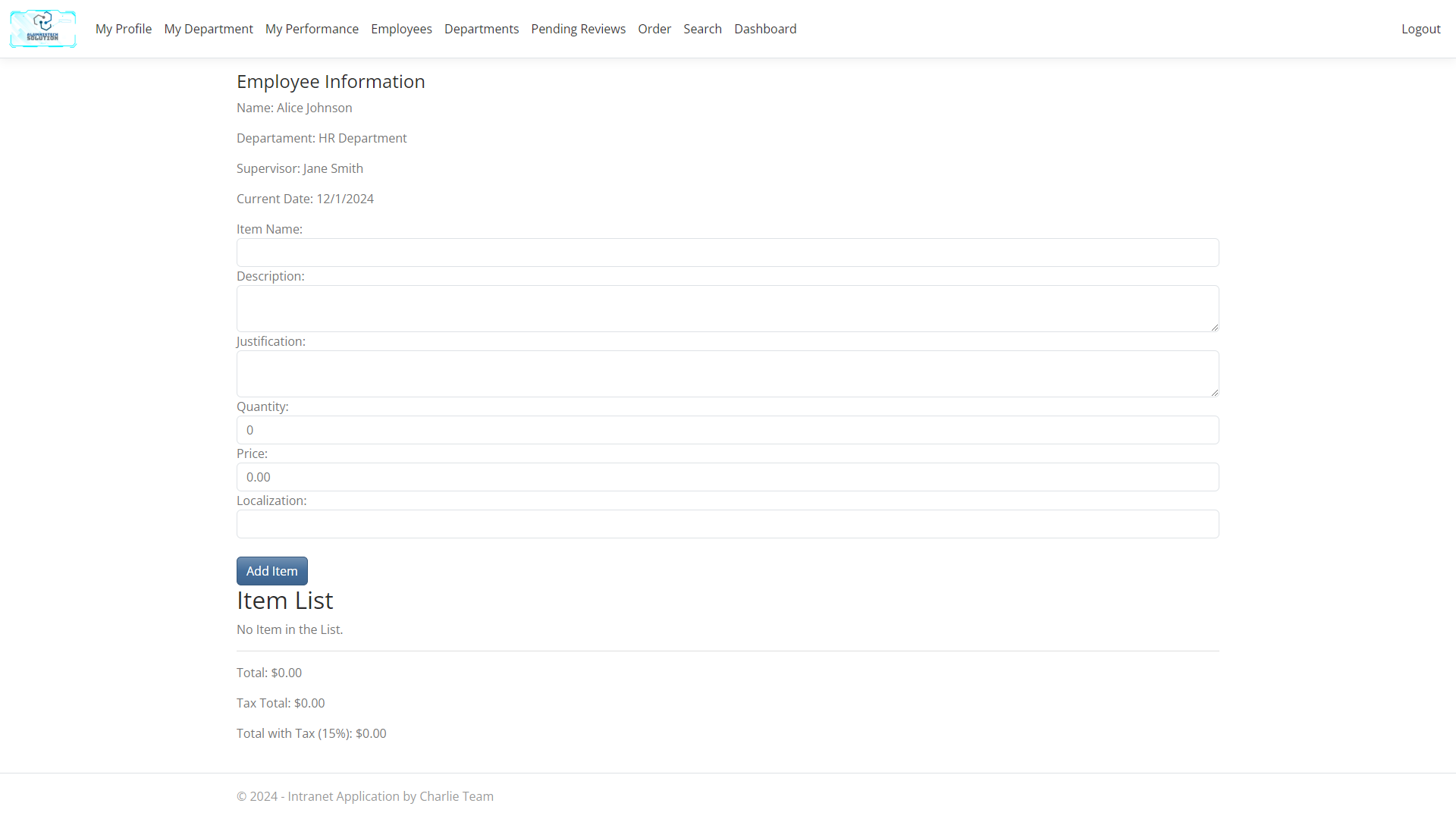1456x819 pixels.
Task: Open My Performance menu item
Action: [312, 29]
